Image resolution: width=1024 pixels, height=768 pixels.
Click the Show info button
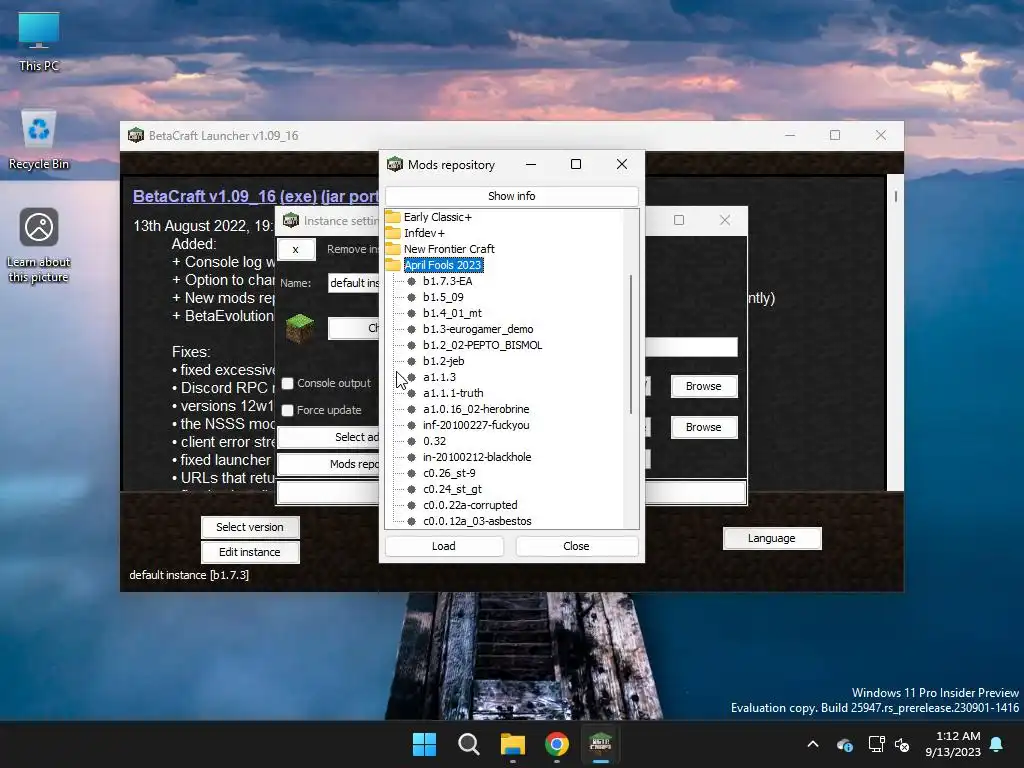pyautogui.click(x=511, y=196)
